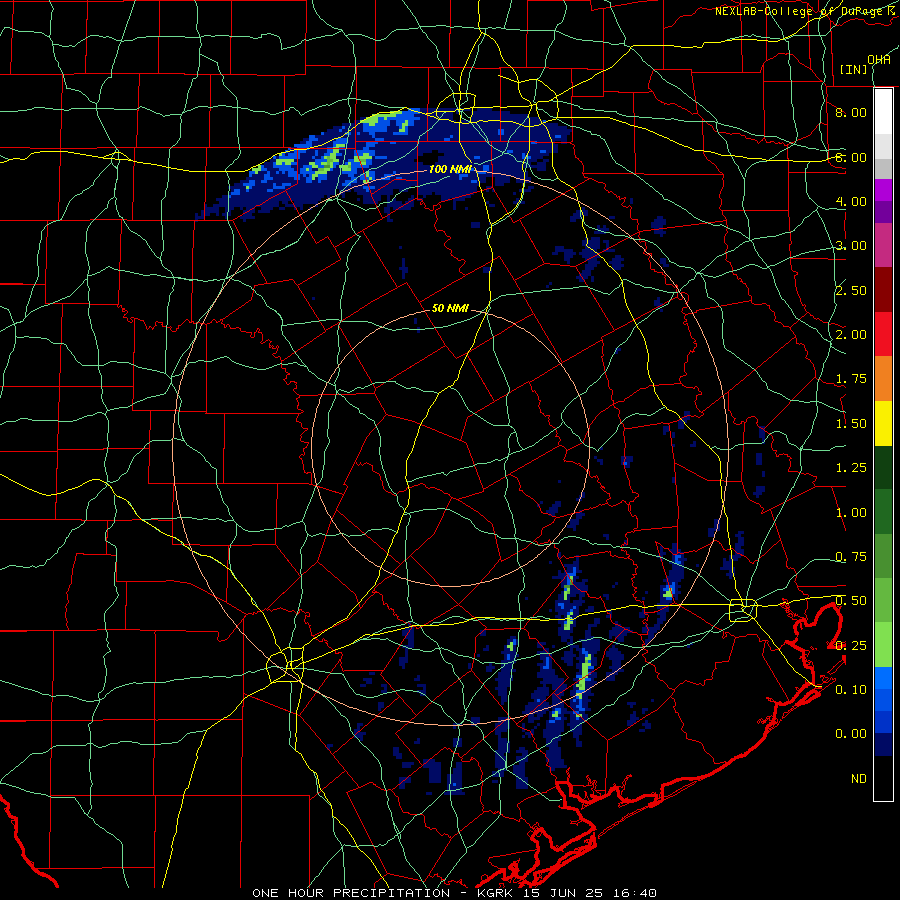
Task: Select the yellow legend swatch
Action: (x=883, y=424)
